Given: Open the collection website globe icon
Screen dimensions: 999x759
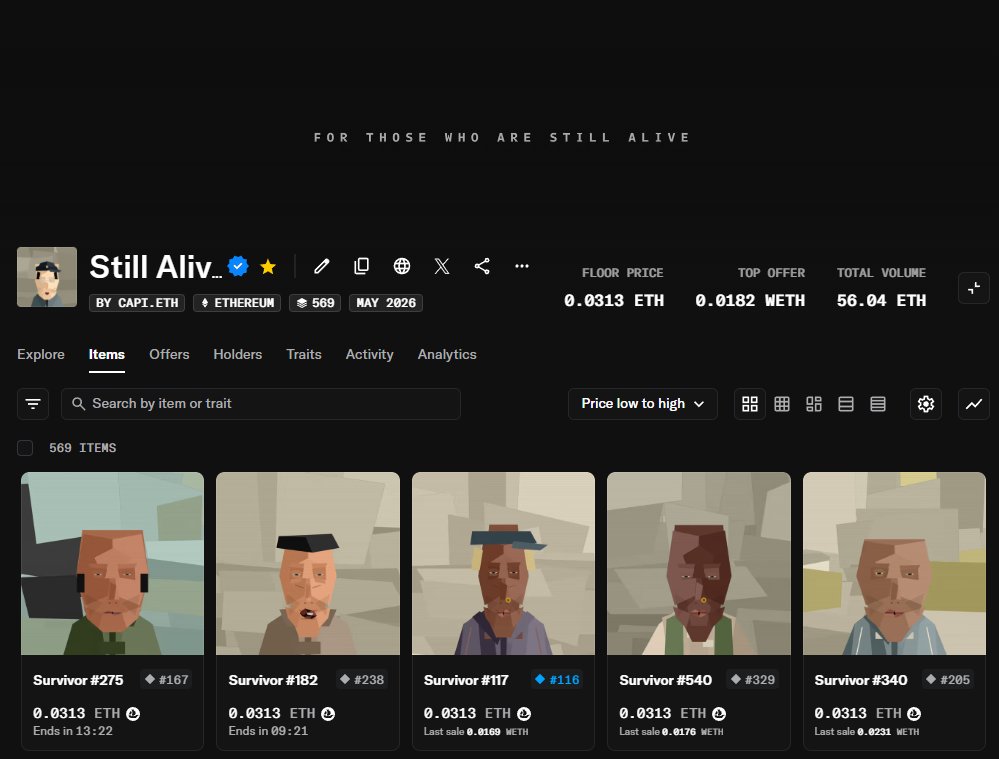Looking at the screenshot, I should tap(402, 266).
